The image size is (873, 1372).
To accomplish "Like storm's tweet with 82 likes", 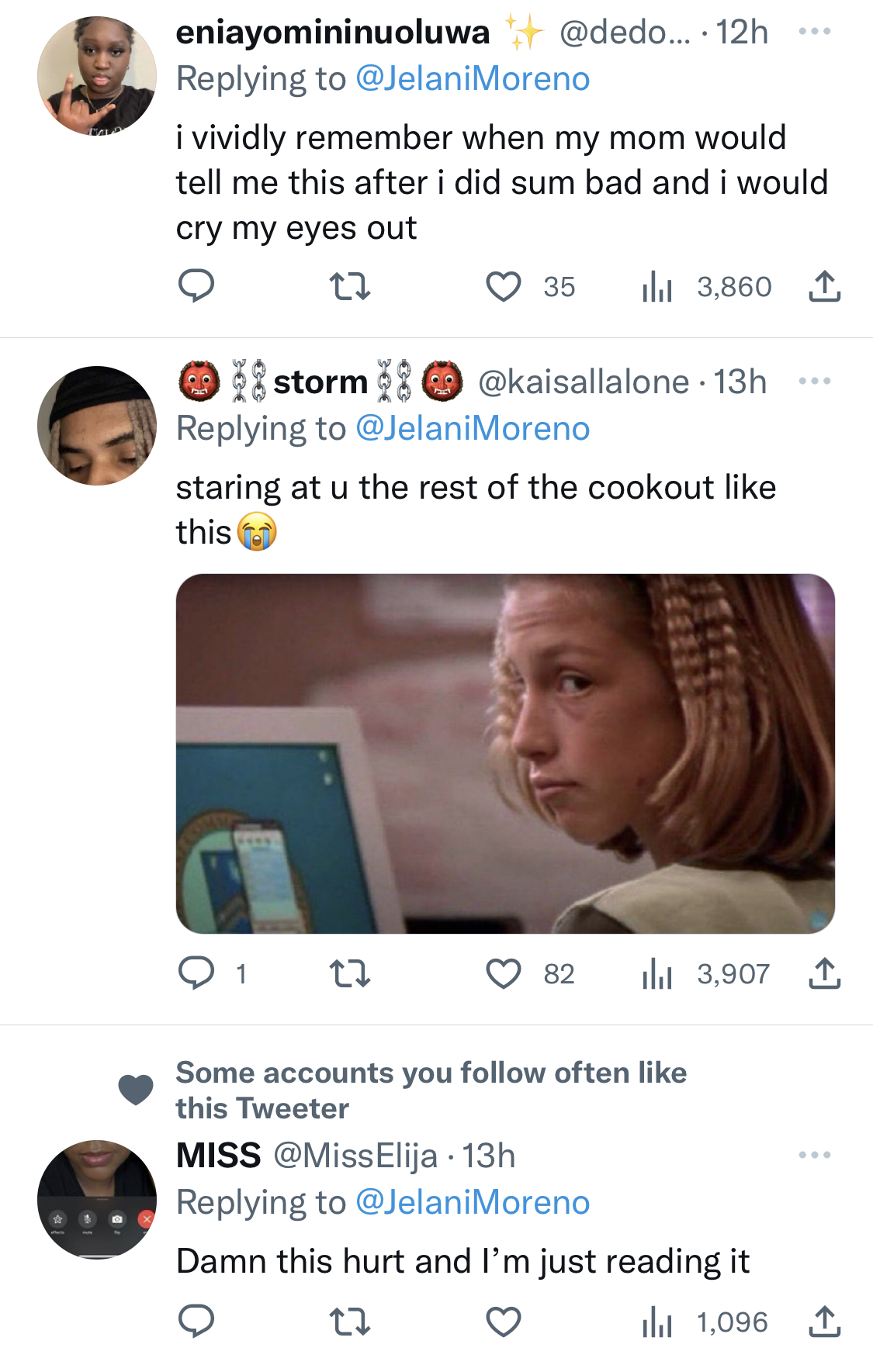I will click(504, 973).
